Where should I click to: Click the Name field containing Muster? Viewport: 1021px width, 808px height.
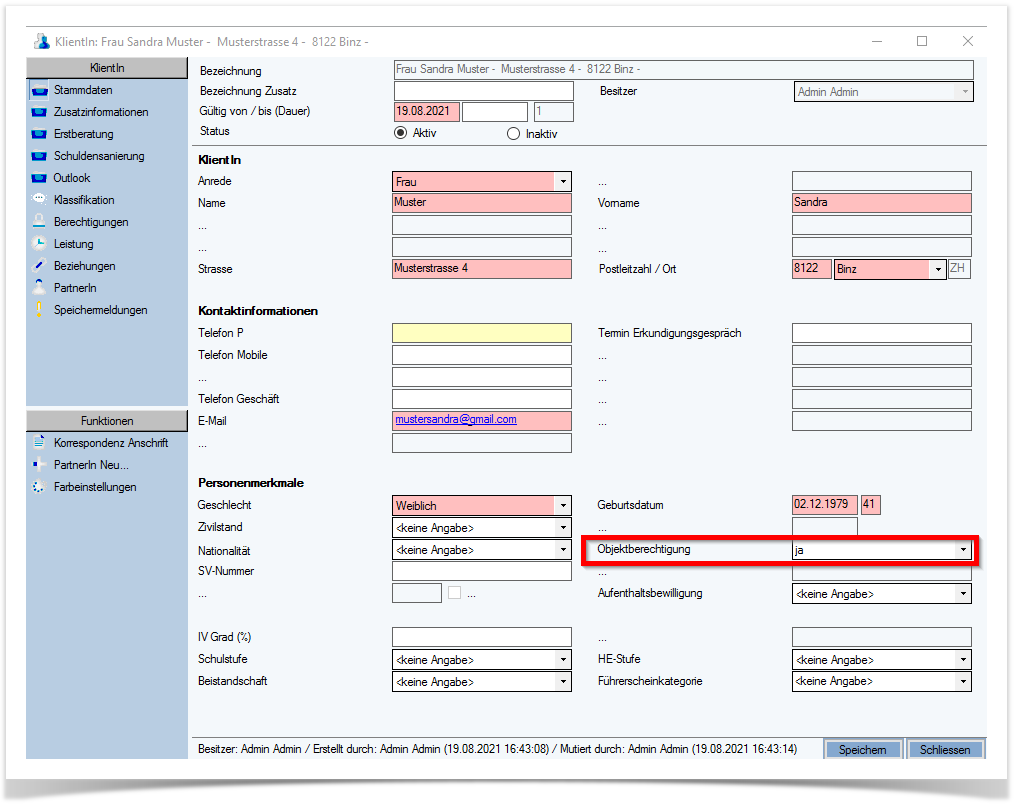click(482, 203)
